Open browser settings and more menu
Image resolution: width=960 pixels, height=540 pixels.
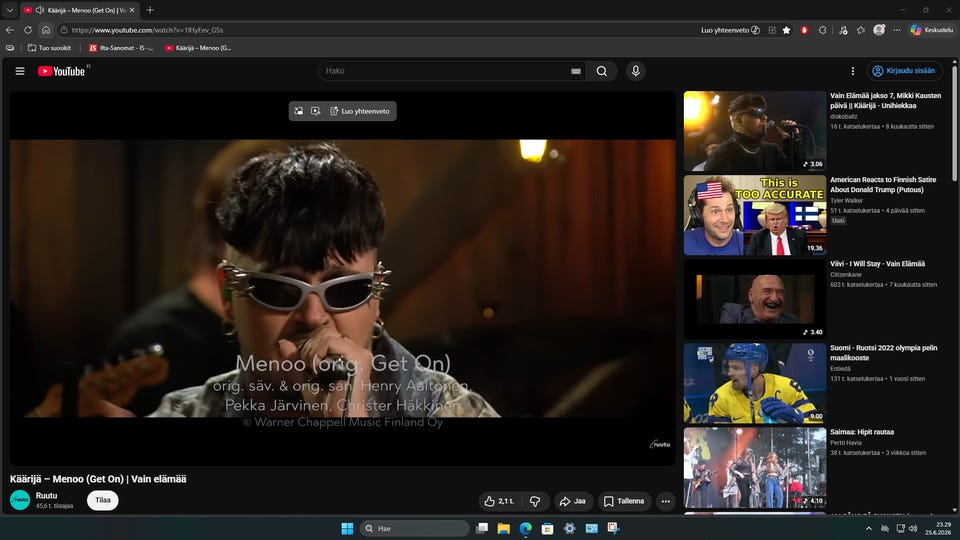click(x=897, y=29)
